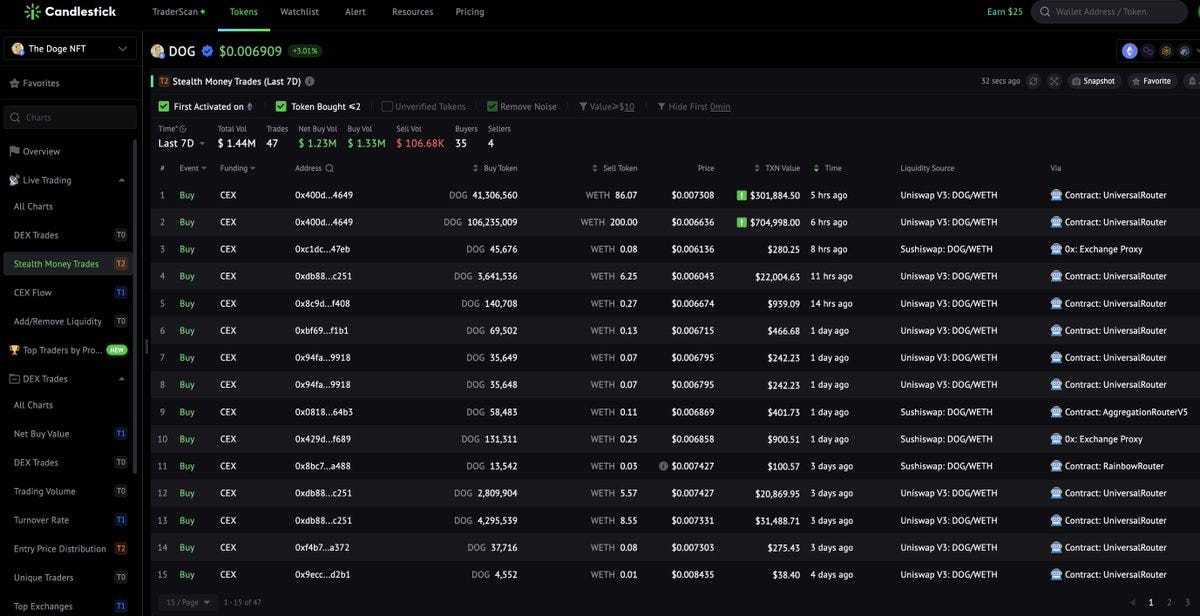Click the Charts search field in sidebar
Screen dimensions: 1200x616
[70, 117]
